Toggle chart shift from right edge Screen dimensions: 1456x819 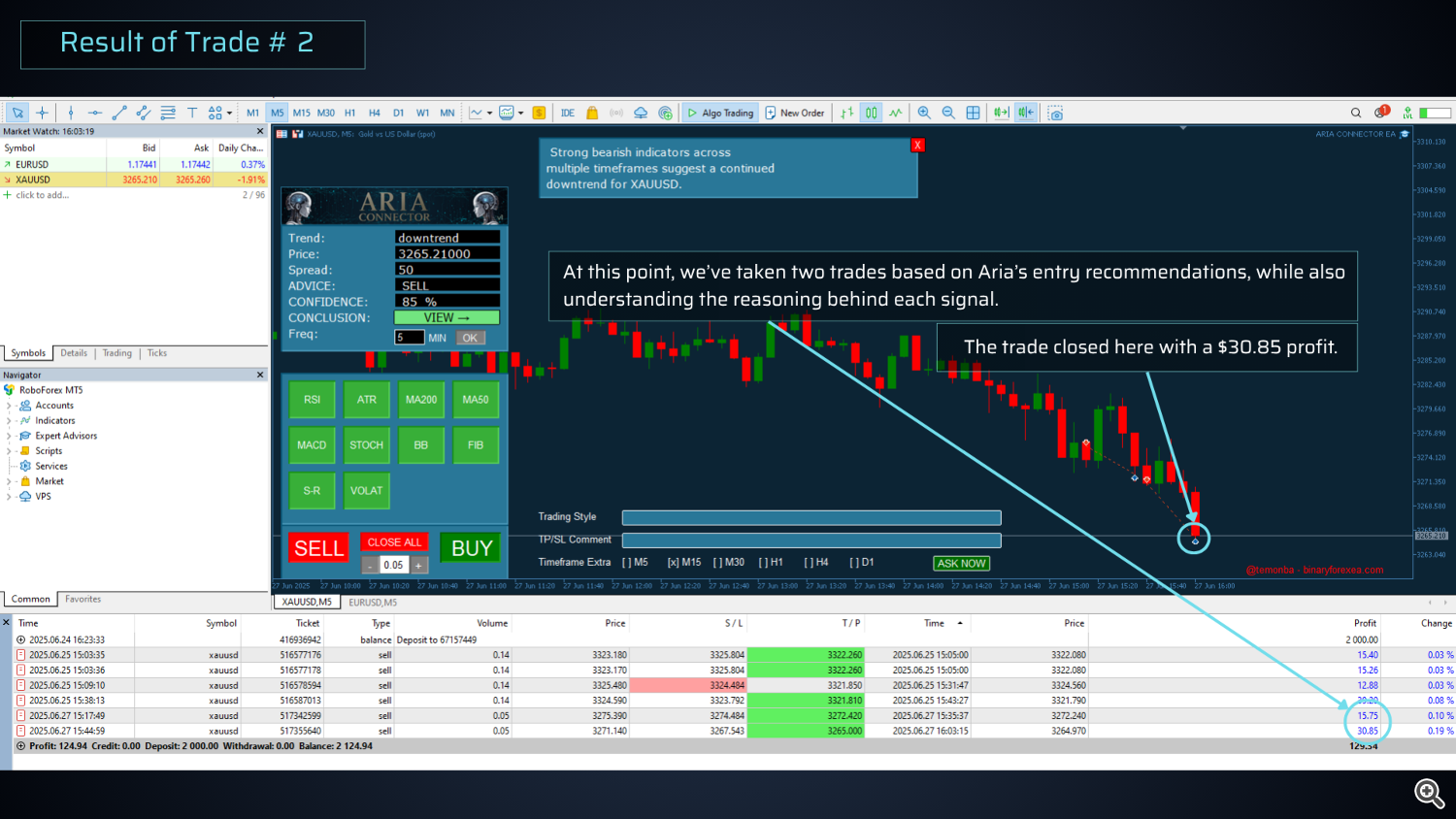(1026, 113)
